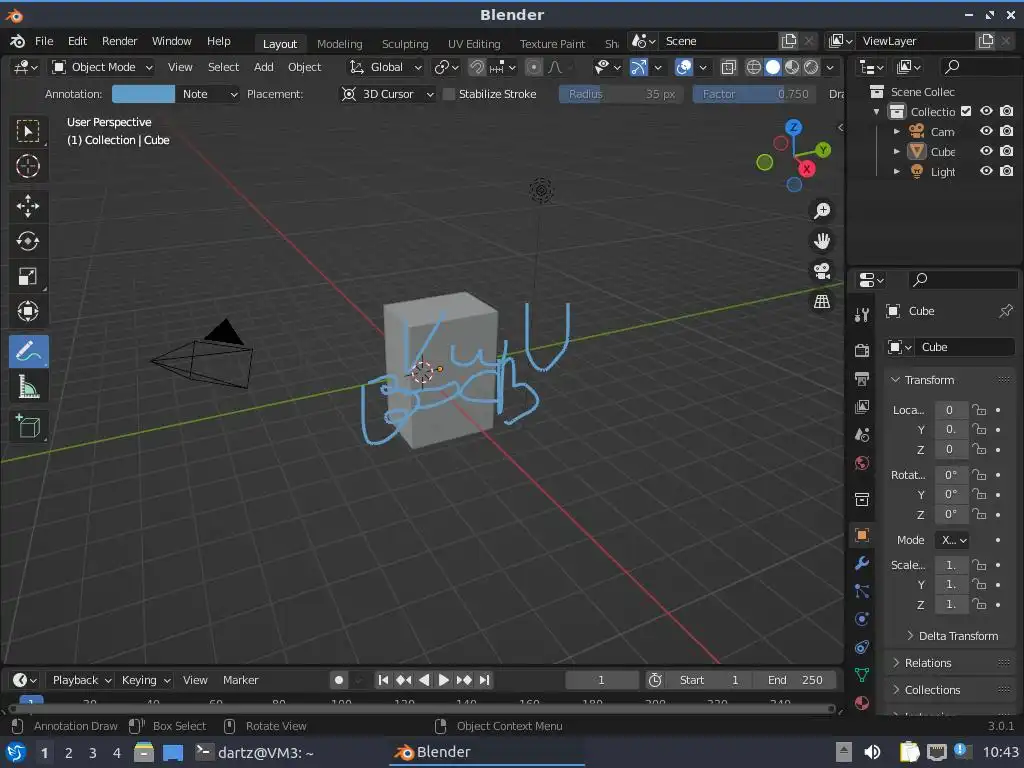Click the annotation color swatch
This screenshot has height=768, width=1024.
point(143,94)
